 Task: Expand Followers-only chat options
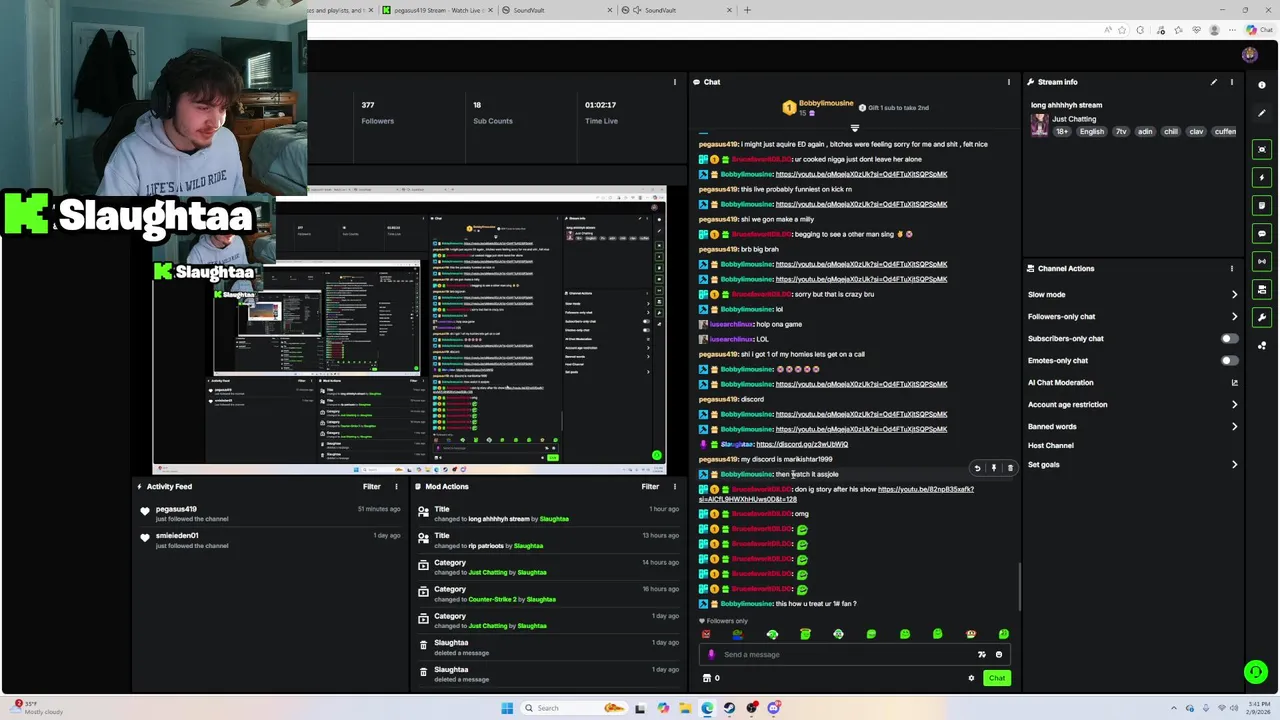(x=1132, y=317)
